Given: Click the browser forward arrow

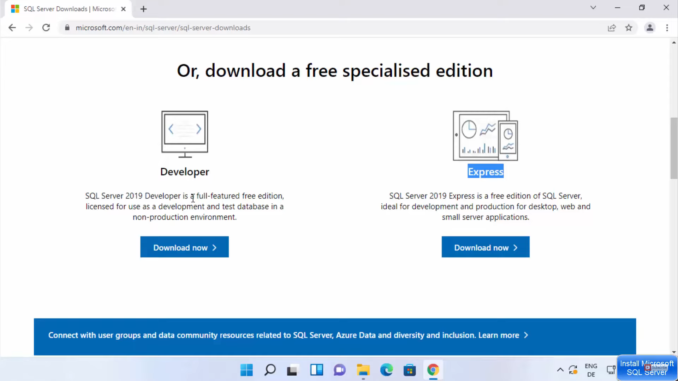Looking at the screenshot, I should coord(29,28).
